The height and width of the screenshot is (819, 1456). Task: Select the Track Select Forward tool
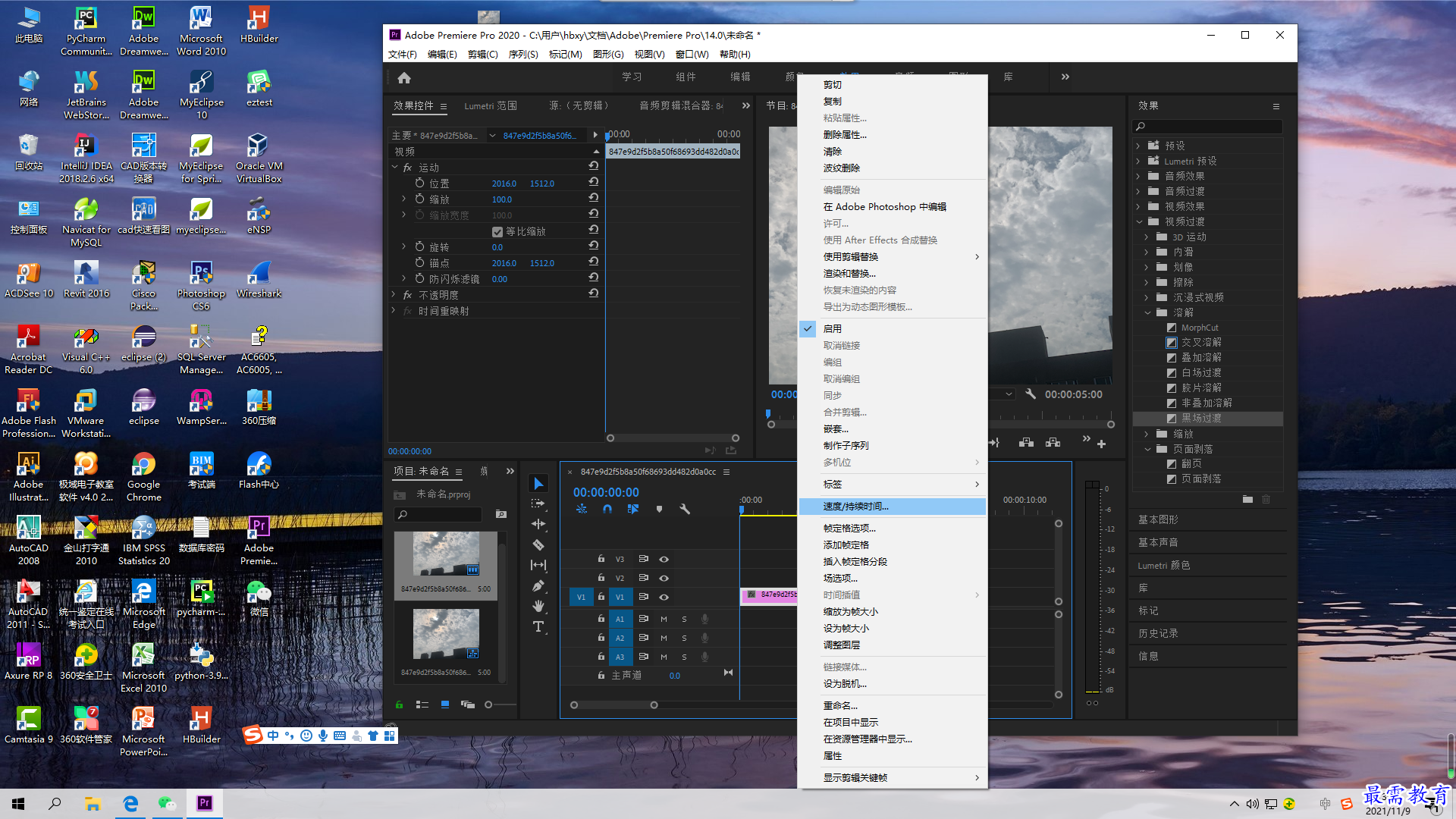(538, 504)
